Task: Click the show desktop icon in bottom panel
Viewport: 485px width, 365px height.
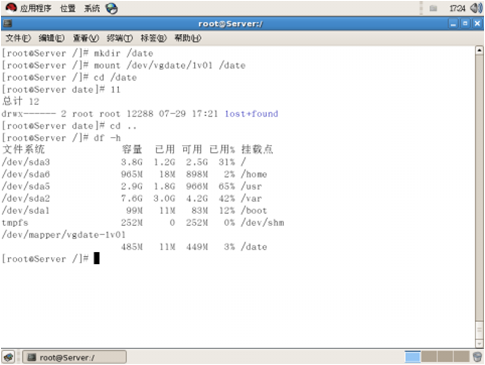Action: (9, 357)
